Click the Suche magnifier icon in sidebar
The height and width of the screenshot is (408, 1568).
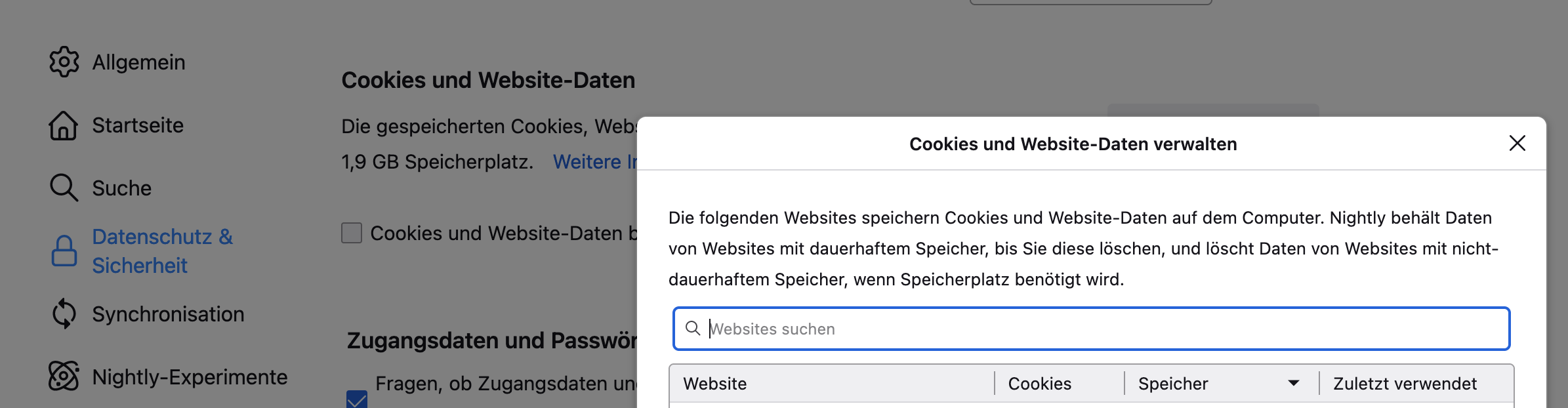click(64, 188)
